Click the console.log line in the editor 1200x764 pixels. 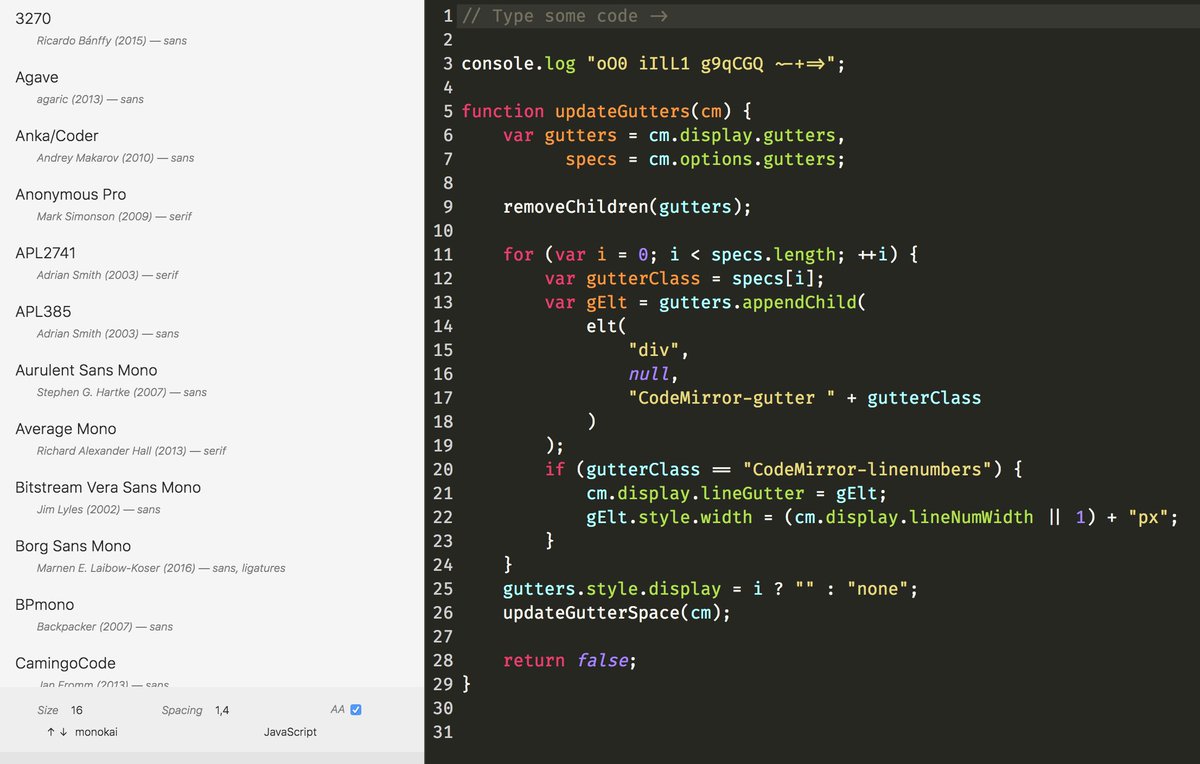(653, 64)
